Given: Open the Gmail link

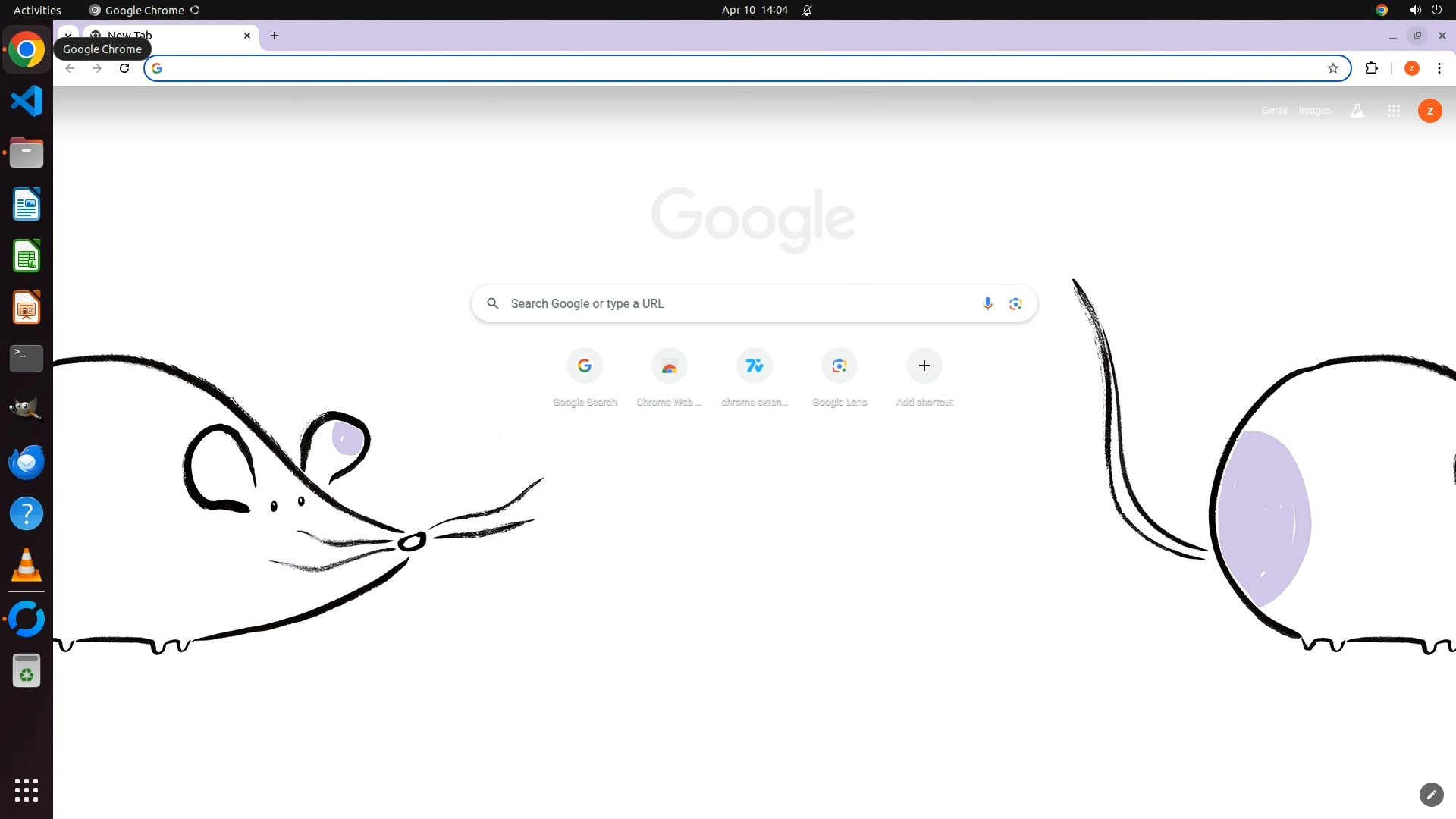Looking at the screenshot, I should [1274, 111].
